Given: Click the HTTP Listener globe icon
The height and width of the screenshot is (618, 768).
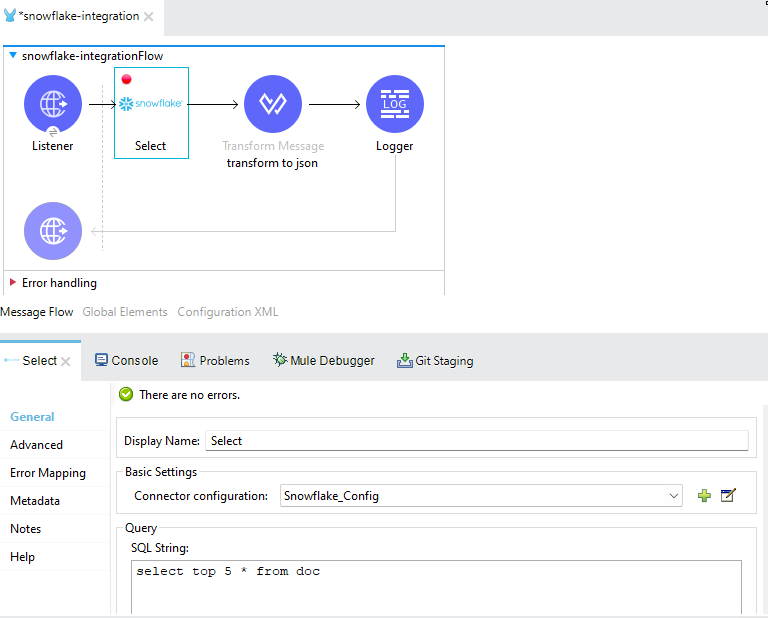Looking at the screenshot, I should (52, 104).
